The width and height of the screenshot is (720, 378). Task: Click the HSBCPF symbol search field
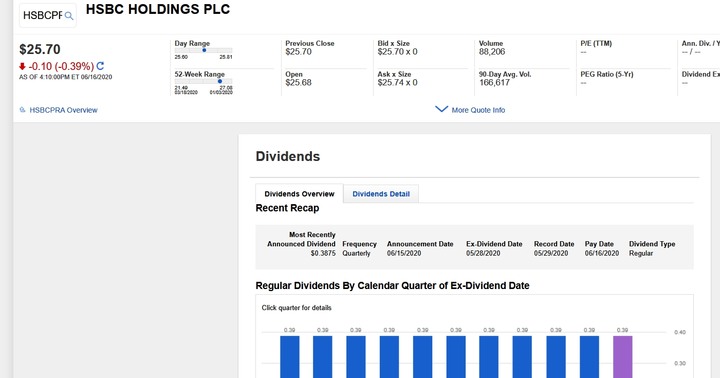click(x=48, y=16)
